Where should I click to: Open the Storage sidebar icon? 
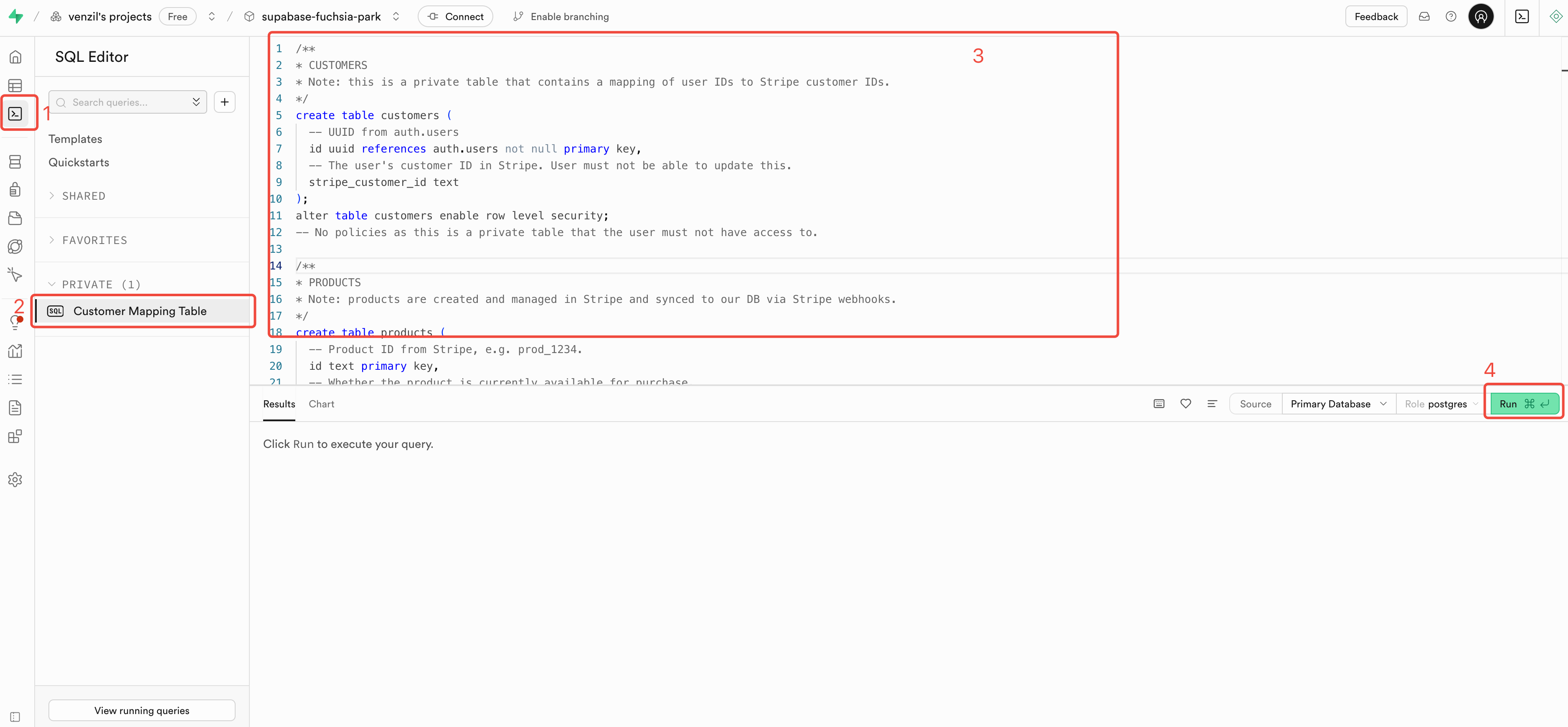point(15,218)
